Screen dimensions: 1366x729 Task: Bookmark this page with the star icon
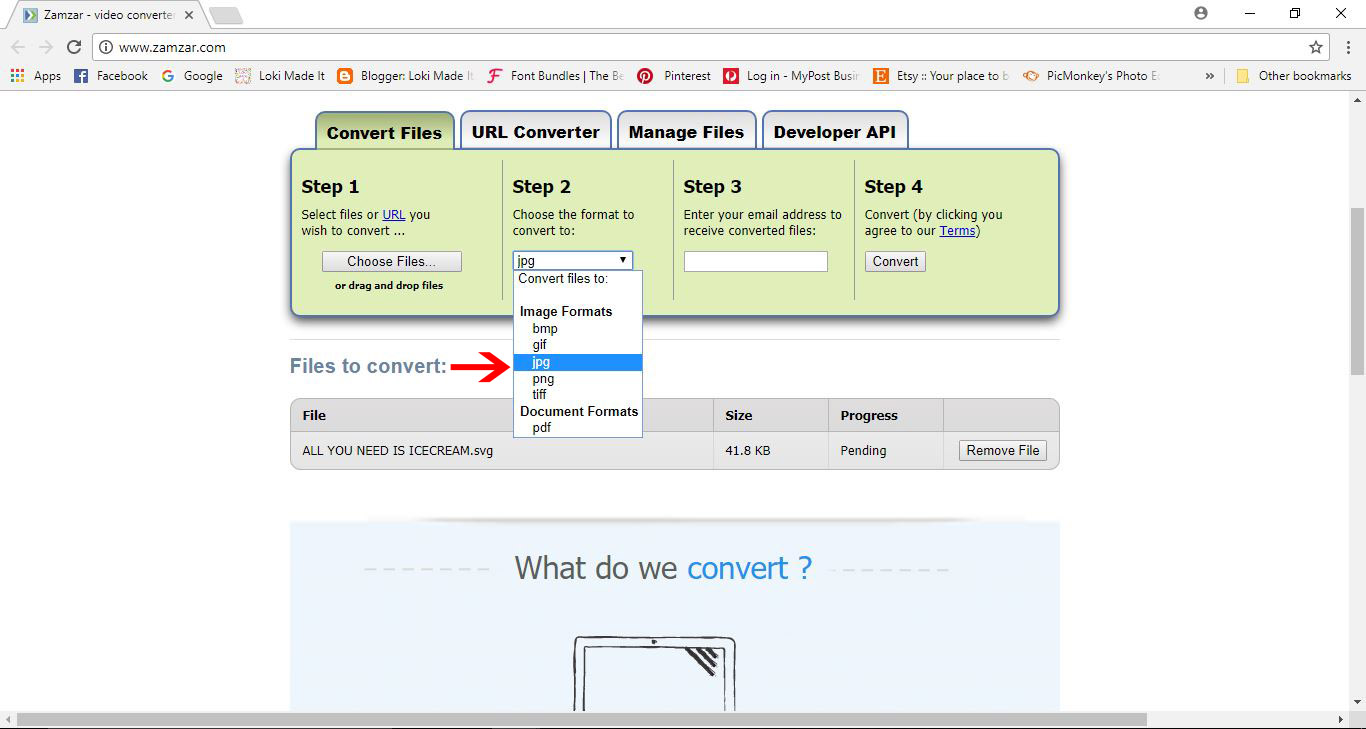[x=1316, y=47]
